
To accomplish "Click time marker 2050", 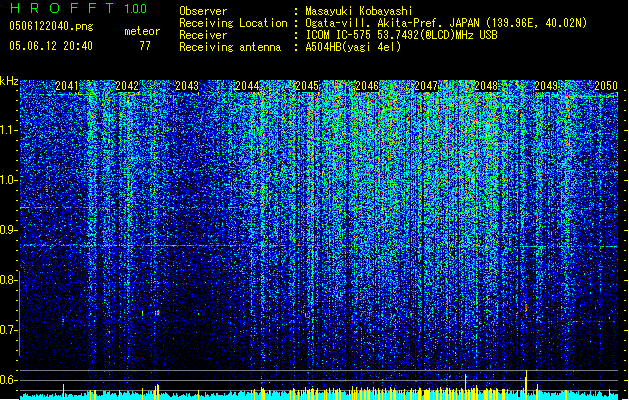I will coord(606,86).
